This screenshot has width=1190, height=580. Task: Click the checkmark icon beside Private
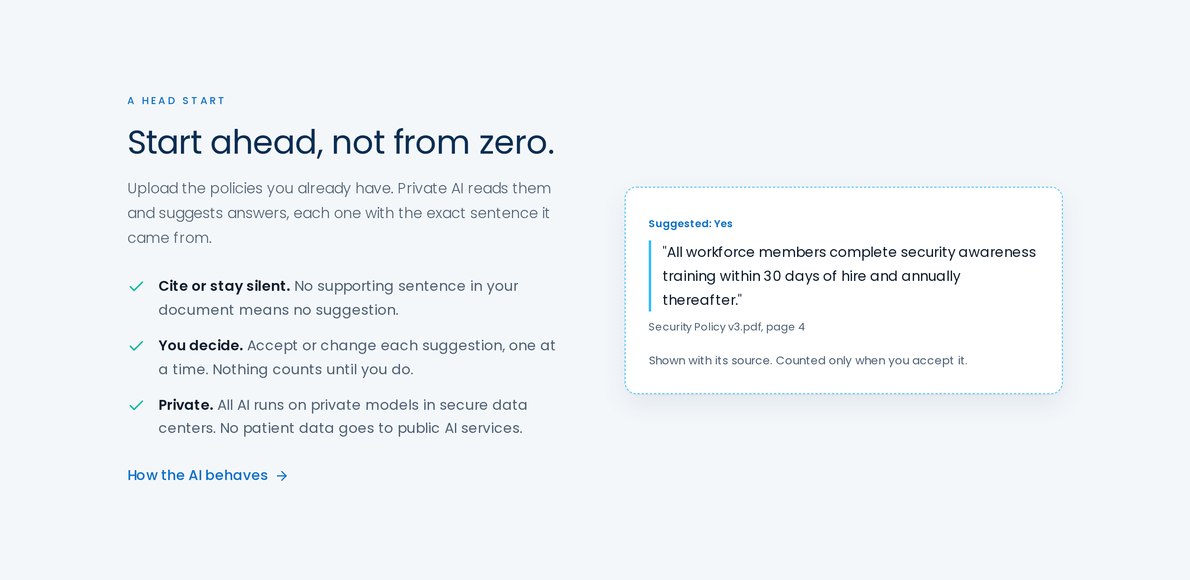coord(136,405)
